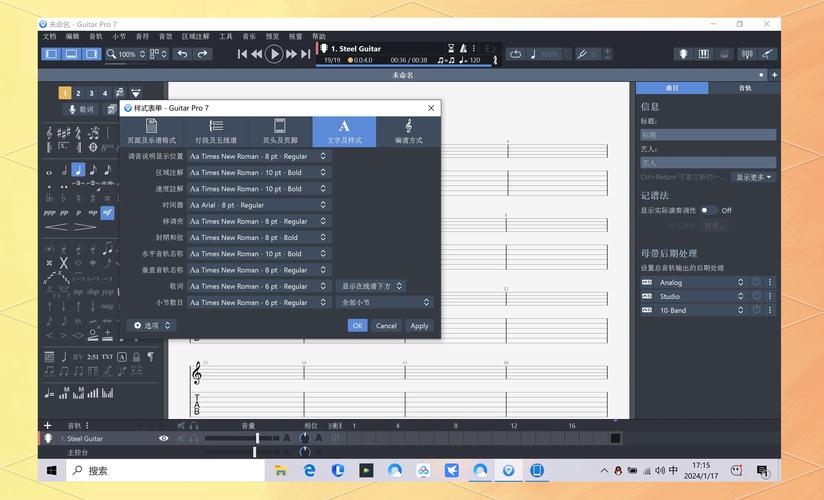The height and width of the screenshot is (500, 824).
Task: Toggle the left panel visibility button
Action: point(52,54)
